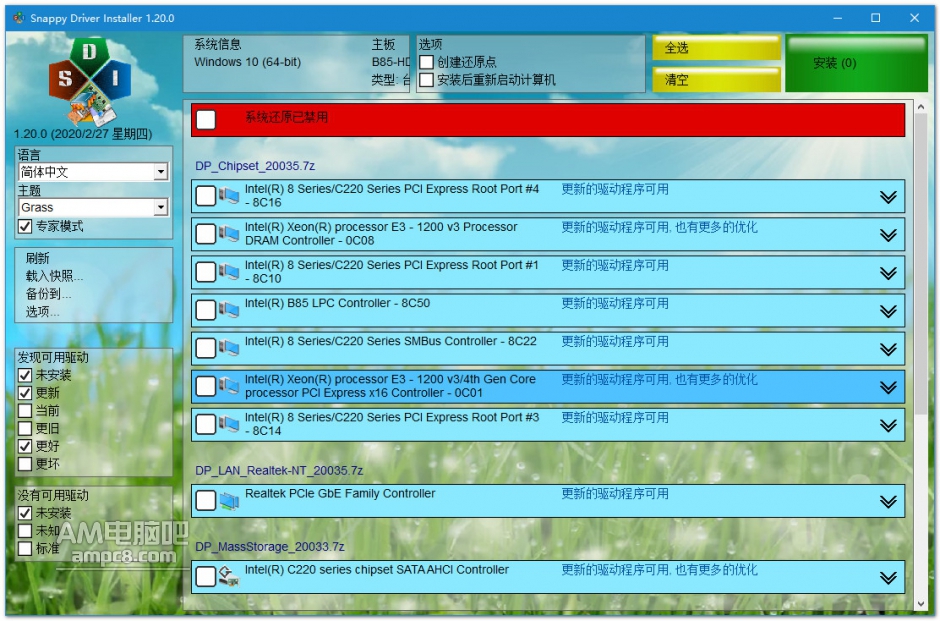Click 刷新 in the side menu
Viewport: 940px width, 621px height.
tap(37, 258)
